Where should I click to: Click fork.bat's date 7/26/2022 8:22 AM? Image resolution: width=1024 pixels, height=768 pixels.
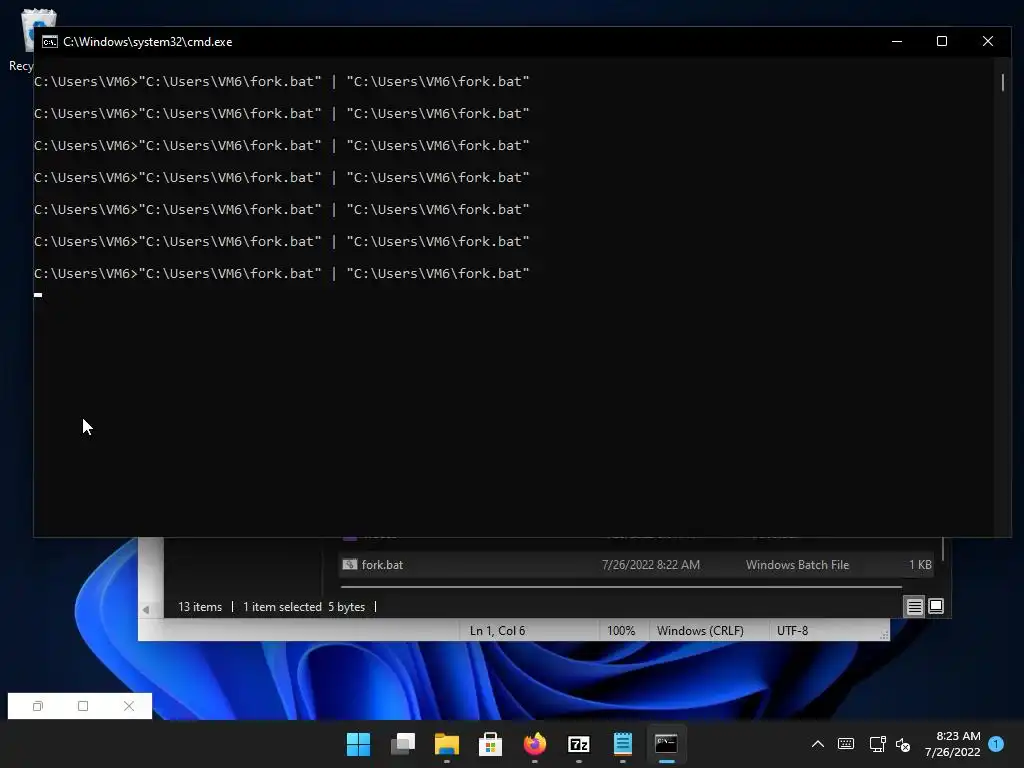650,565
